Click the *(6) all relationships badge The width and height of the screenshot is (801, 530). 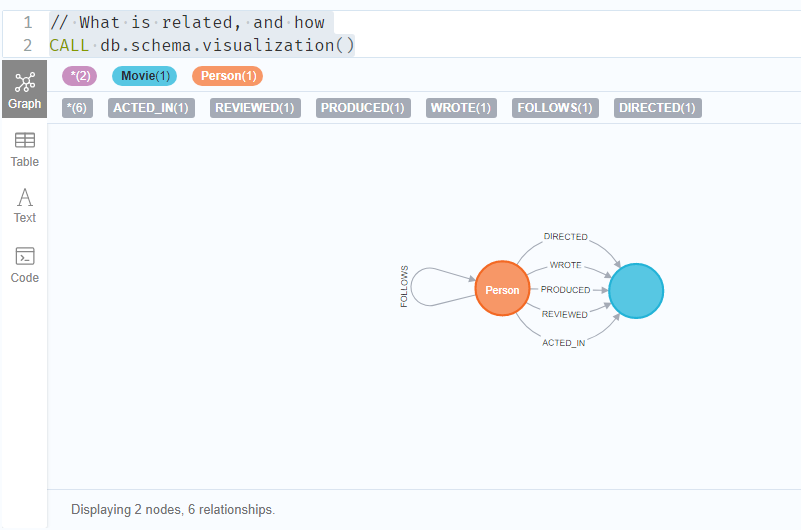pos(77,108)
